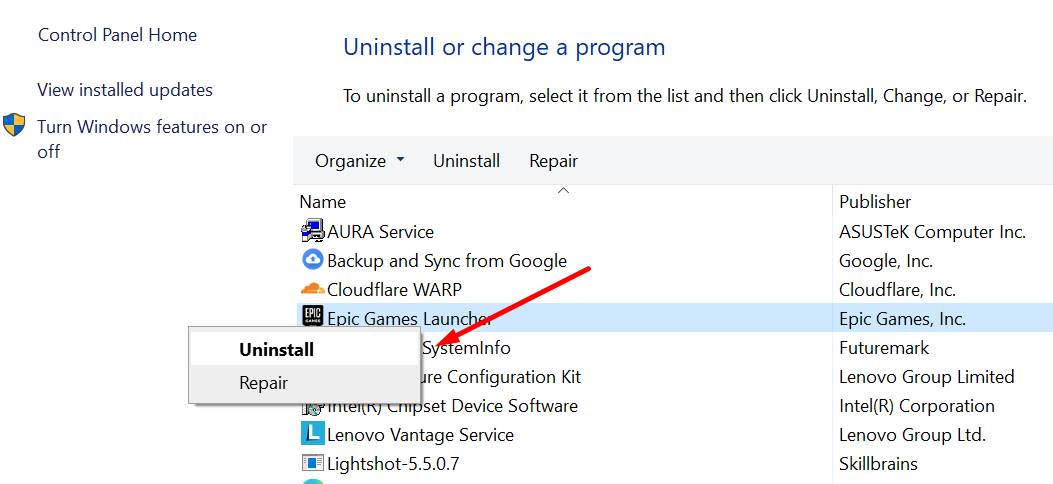1053x484 pixels.
Task: Click the Uninstall button in the toolbar
Action: click(466, 161)
